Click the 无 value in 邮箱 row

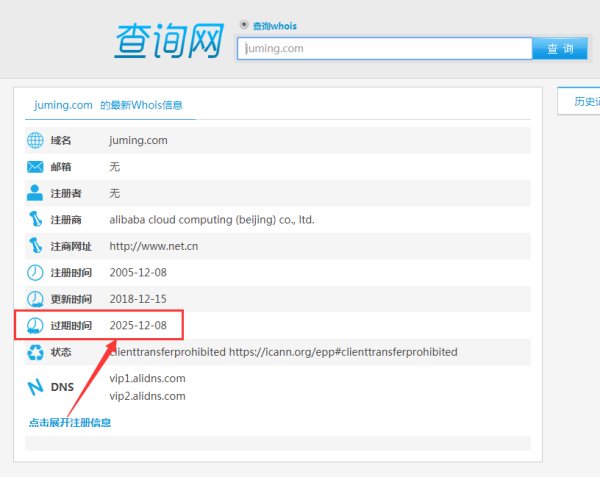point(114,167)
